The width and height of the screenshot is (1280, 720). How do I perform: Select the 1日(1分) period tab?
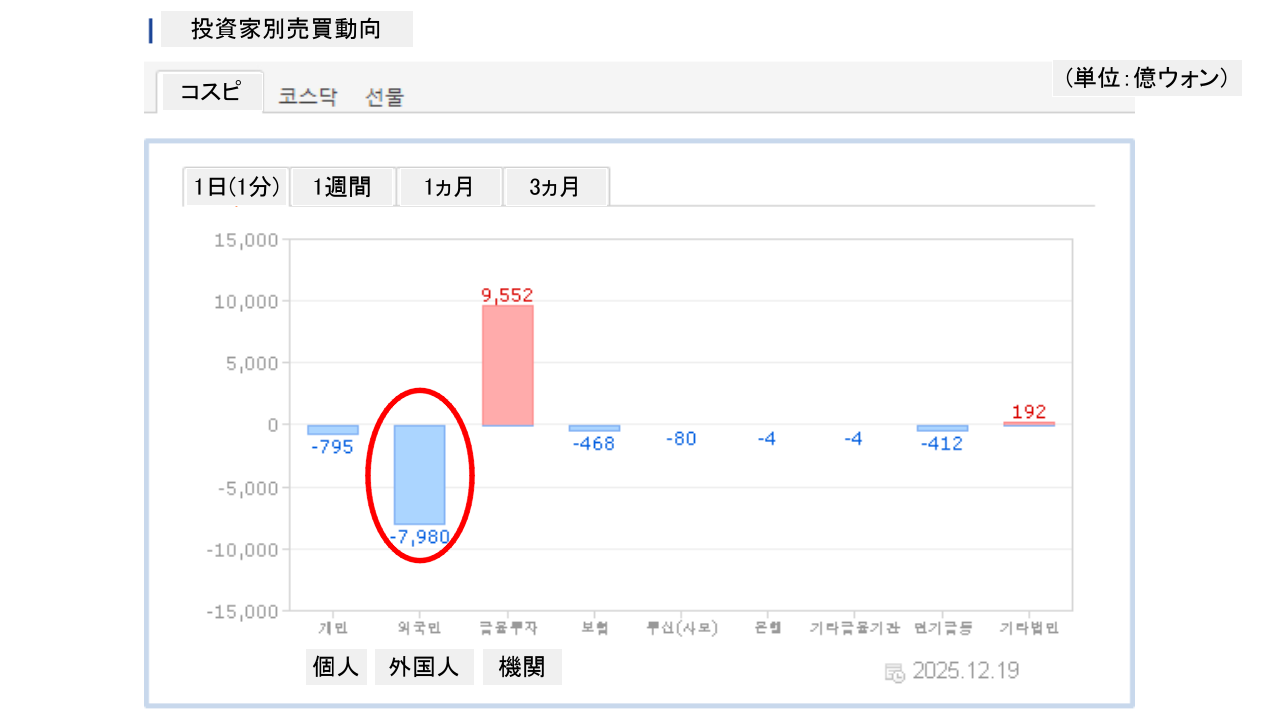point(236,187)
